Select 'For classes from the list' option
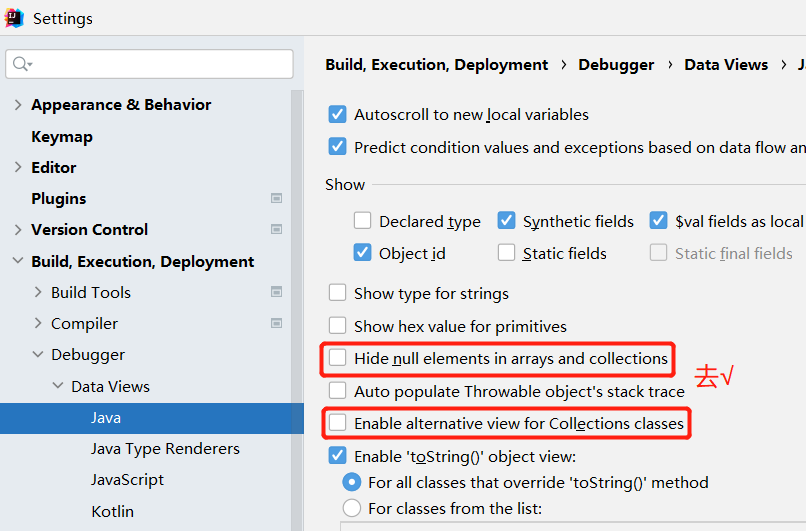 point(352,508)
